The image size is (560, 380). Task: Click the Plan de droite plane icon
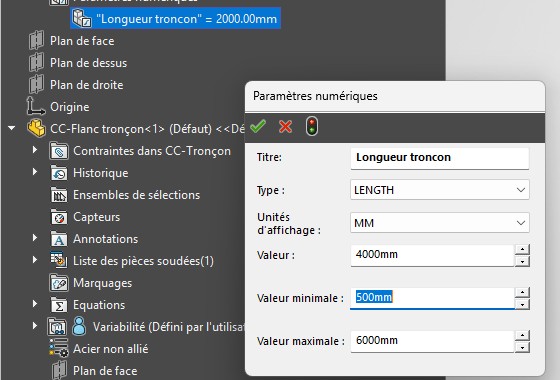(x=36, y=85)
